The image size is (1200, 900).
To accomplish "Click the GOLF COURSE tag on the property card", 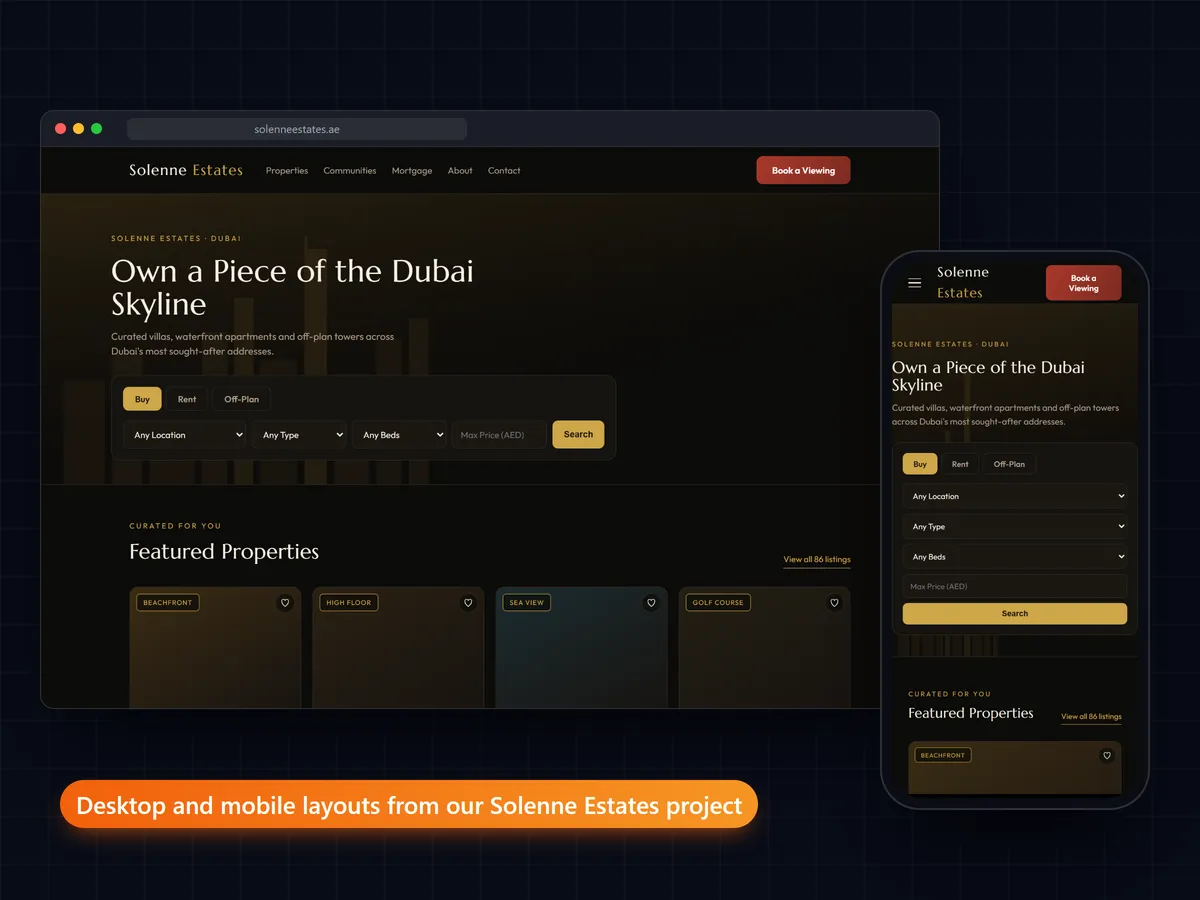I will (718, 603).
